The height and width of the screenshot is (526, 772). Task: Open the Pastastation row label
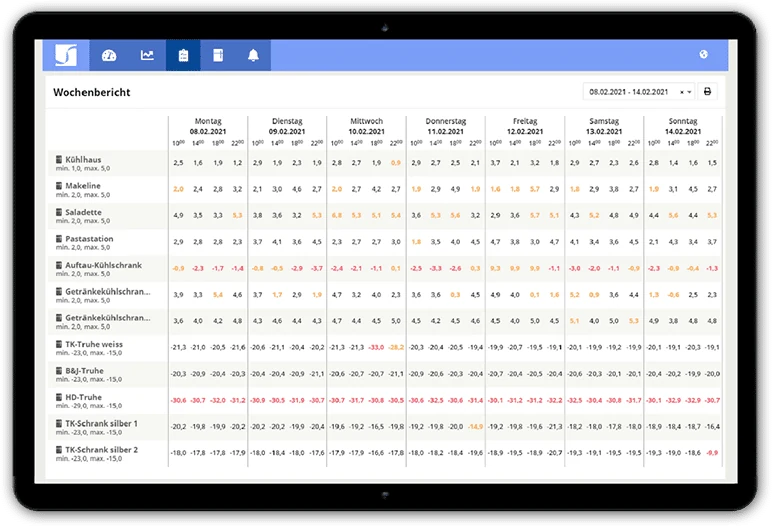pos(89,238)
